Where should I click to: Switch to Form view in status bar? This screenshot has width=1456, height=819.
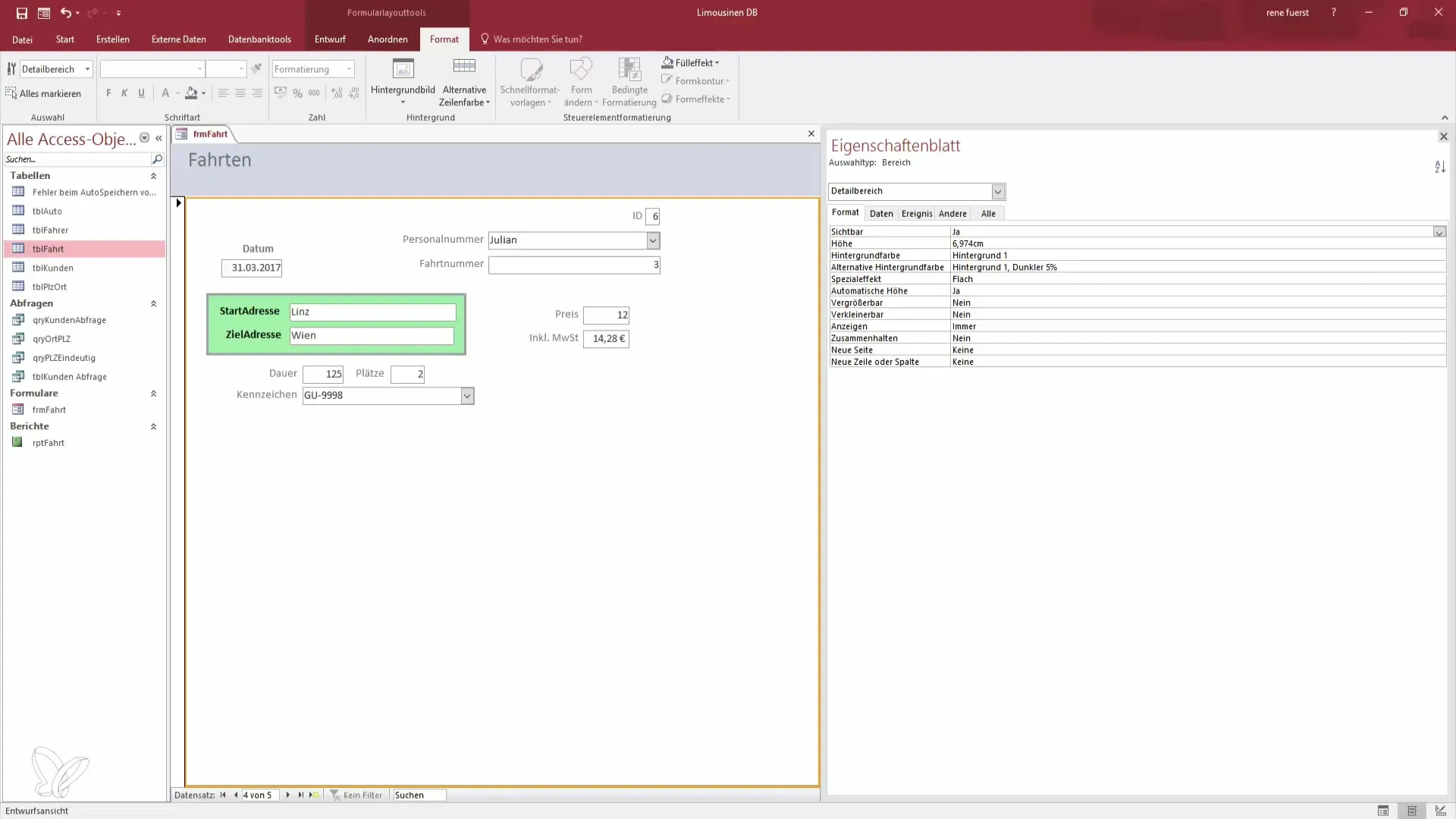[1383, 811]
